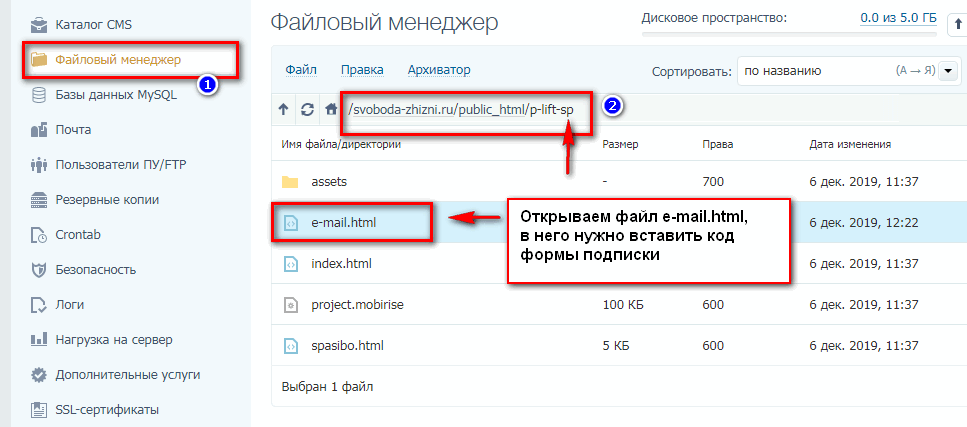Open Резервные копии section
The image size is (967, 427).
coord(107,200)
